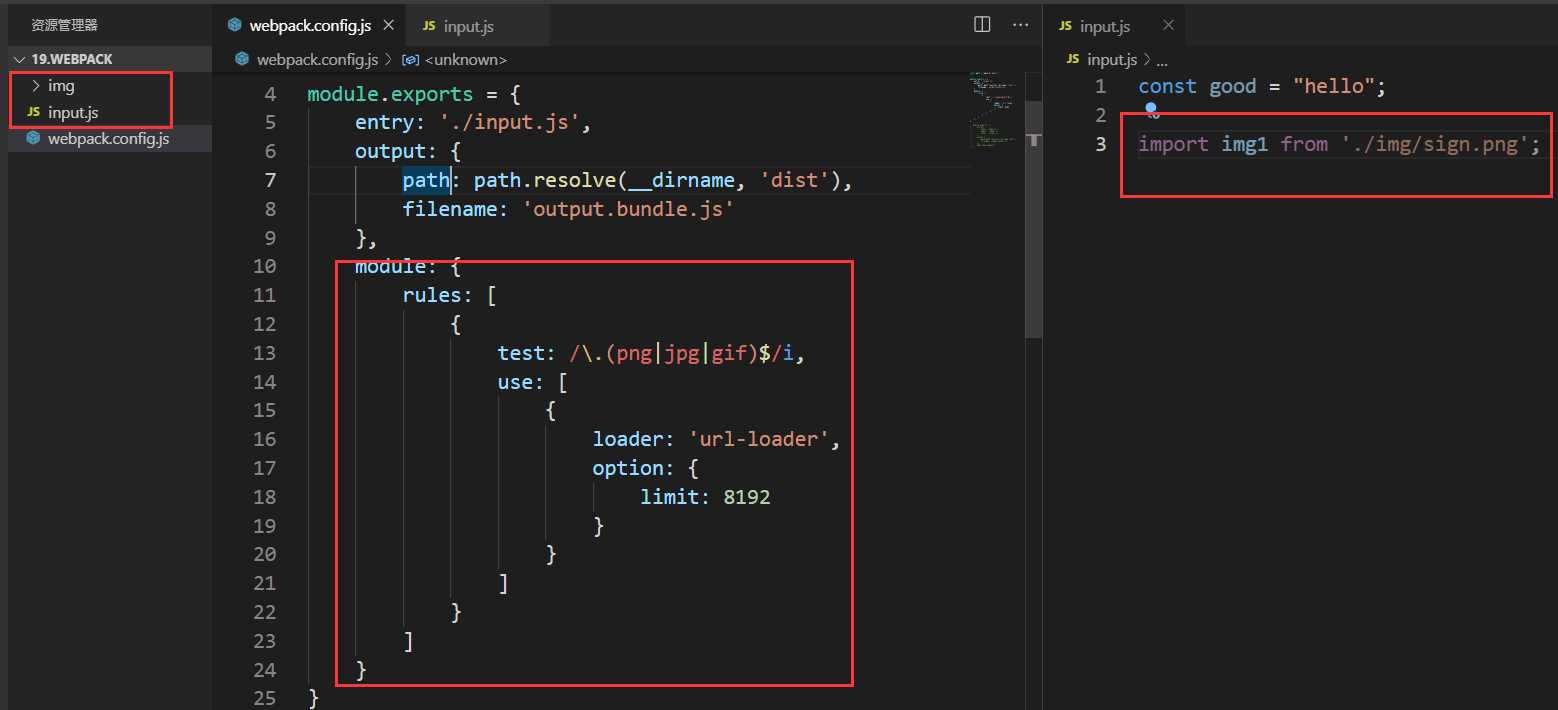This screenshot has height=710, width=1558.
Task: Click the minimap in the left editor
Action: tap(992, 110)
